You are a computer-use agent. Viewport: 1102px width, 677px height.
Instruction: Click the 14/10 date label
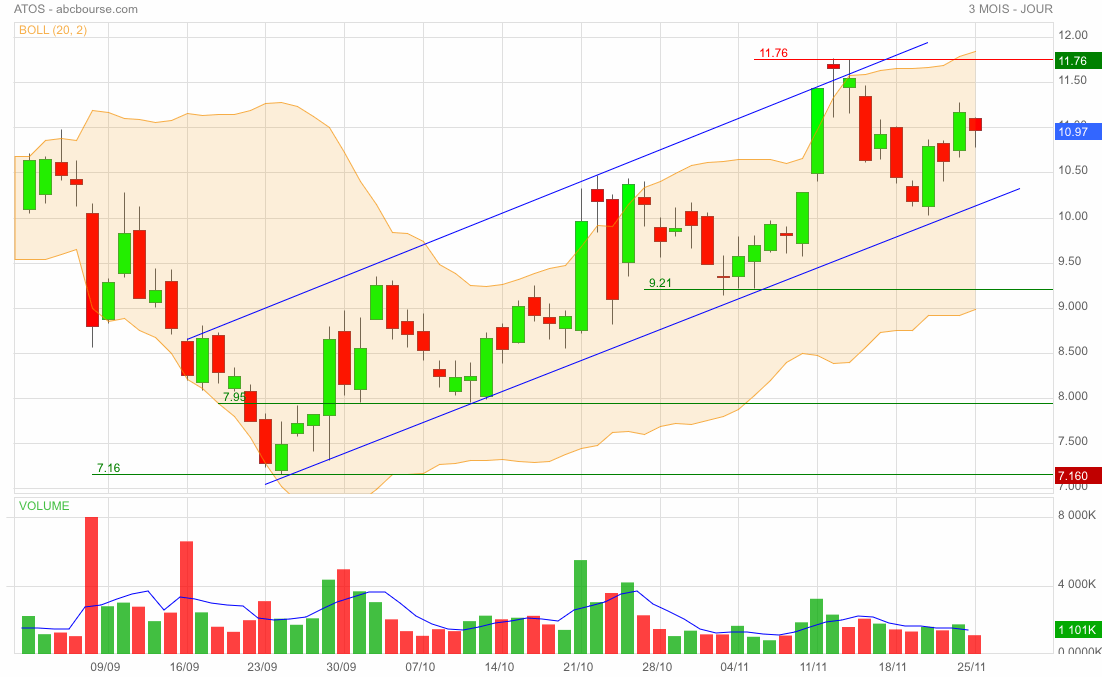point(499,667)
